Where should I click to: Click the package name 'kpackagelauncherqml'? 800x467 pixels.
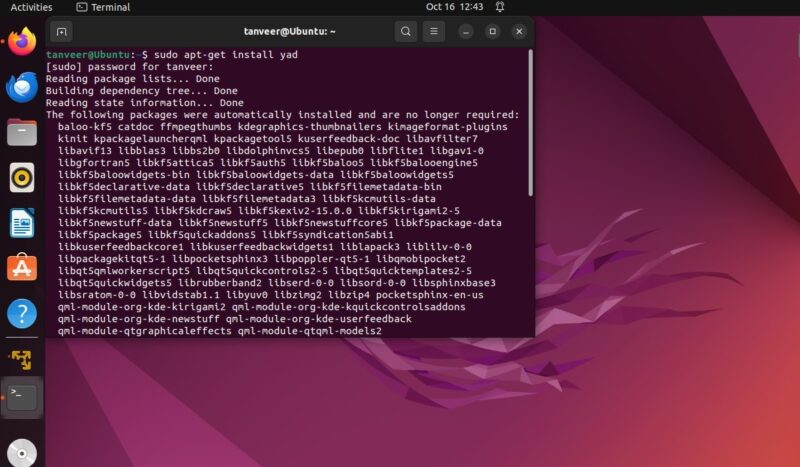coord(151,139)
